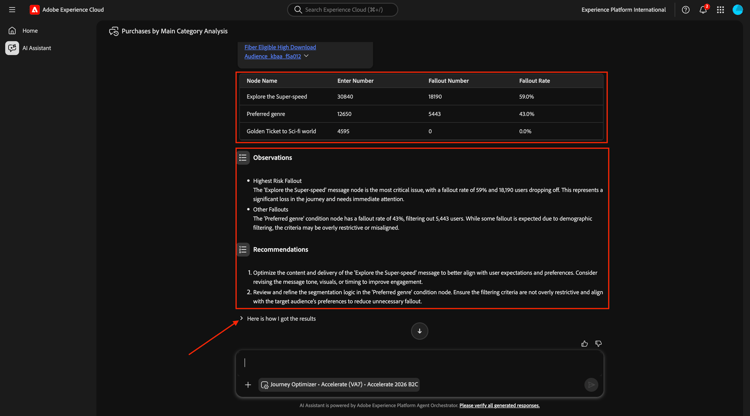Viewport: 750px width, 416px height.
Task: Click the search magnifier icon
Action: coord(298,10)
